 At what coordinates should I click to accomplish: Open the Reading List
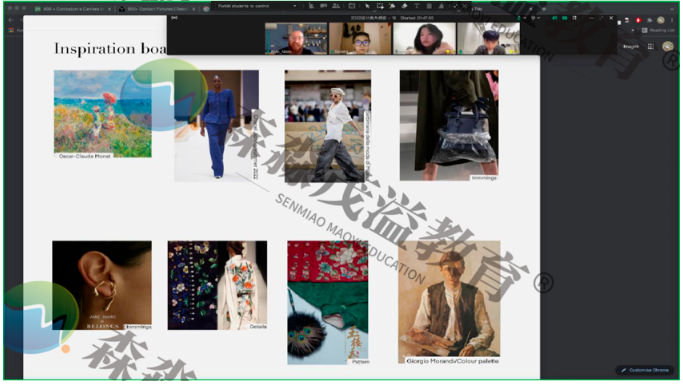point(659,30)
